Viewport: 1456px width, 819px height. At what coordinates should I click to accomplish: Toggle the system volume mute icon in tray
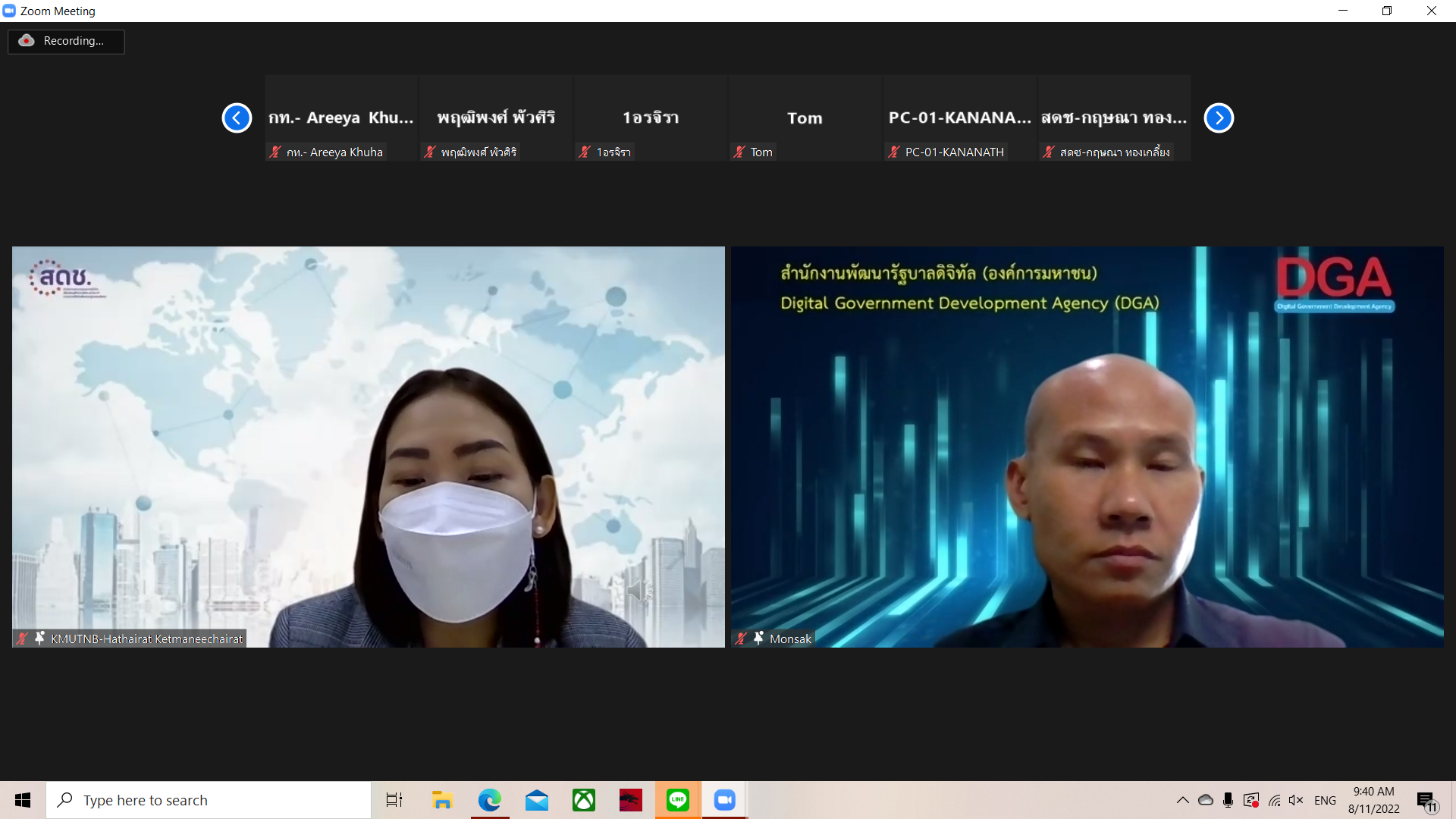[1295, 800]
